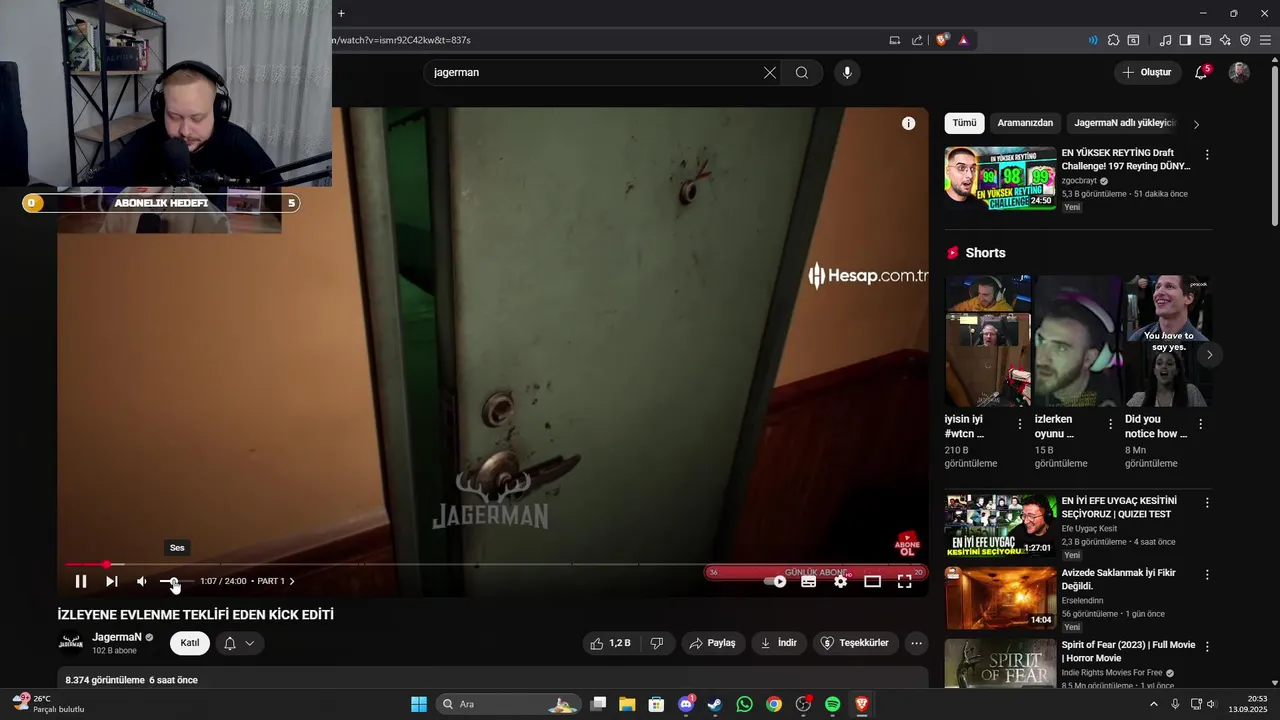Pause the video playback
Viewport: 1280px width, 720px height.
[x=81, y=581]
